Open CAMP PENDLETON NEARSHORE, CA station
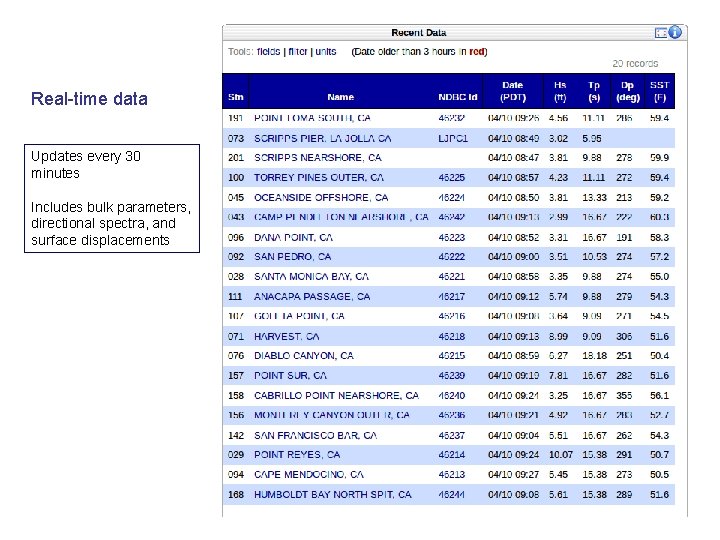The height and width of the screenshot is (540, 720). [341, 217]
